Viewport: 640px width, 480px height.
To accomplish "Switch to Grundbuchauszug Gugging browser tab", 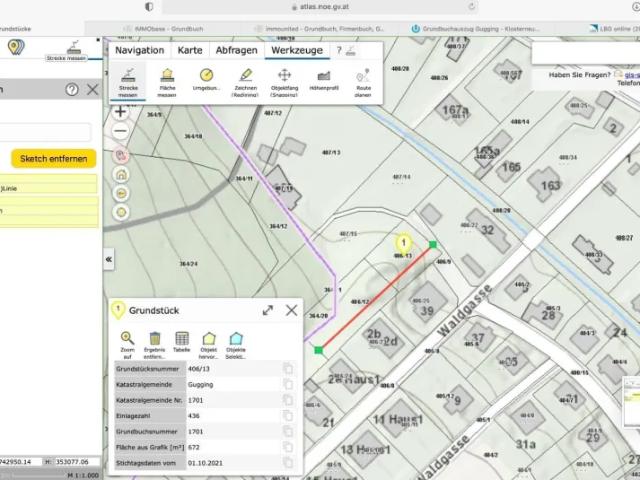I will pyautogui.click(x=476, y=29).
